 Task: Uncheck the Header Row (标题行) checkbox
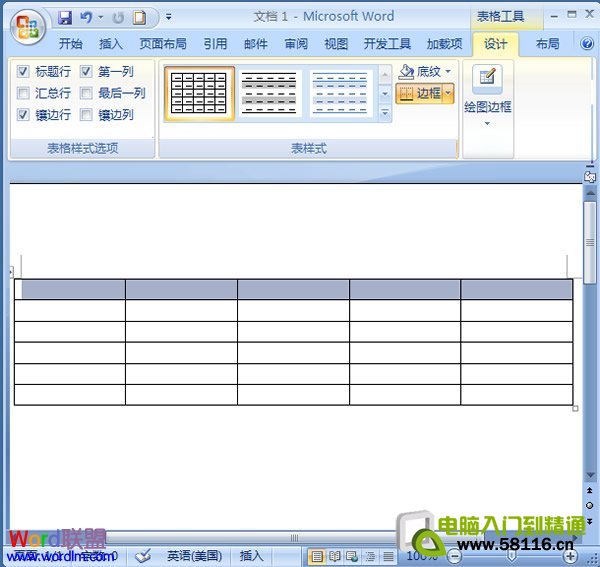coord(24,72)
